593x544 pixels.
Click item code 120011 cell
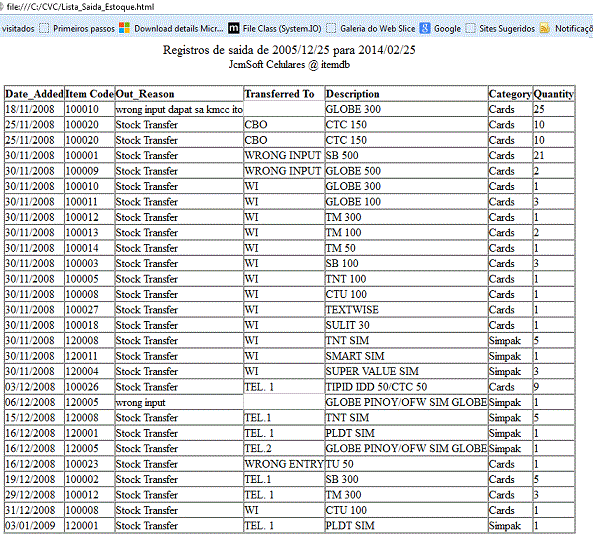(90, 356)
